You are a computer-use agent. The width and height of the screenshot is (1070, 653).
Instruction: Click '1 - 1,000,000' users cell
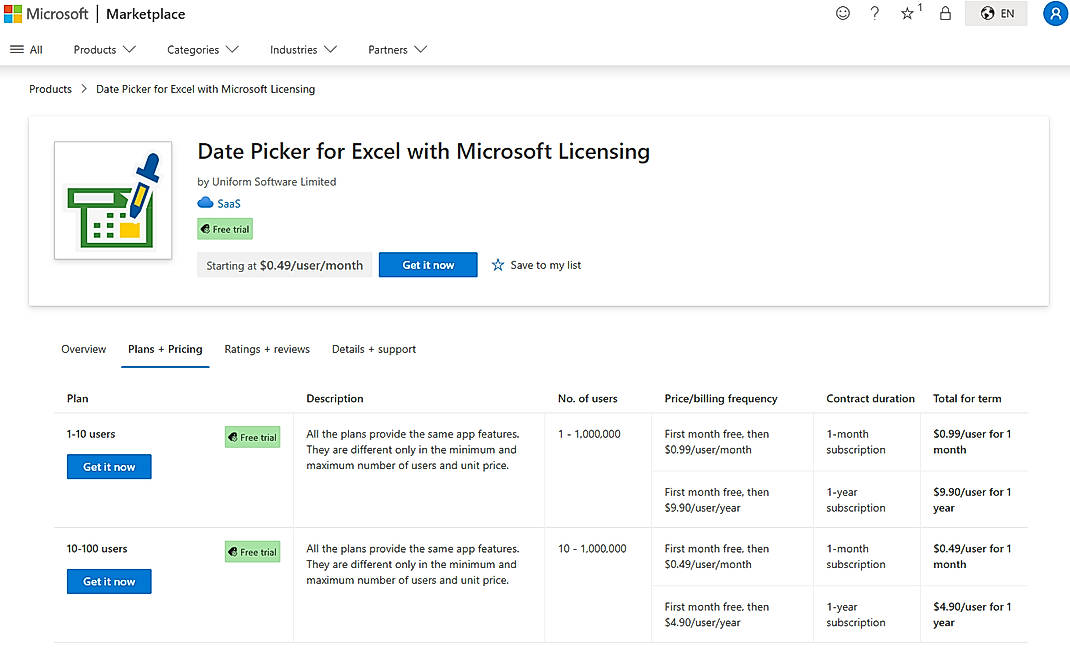[x=590, y=434]
